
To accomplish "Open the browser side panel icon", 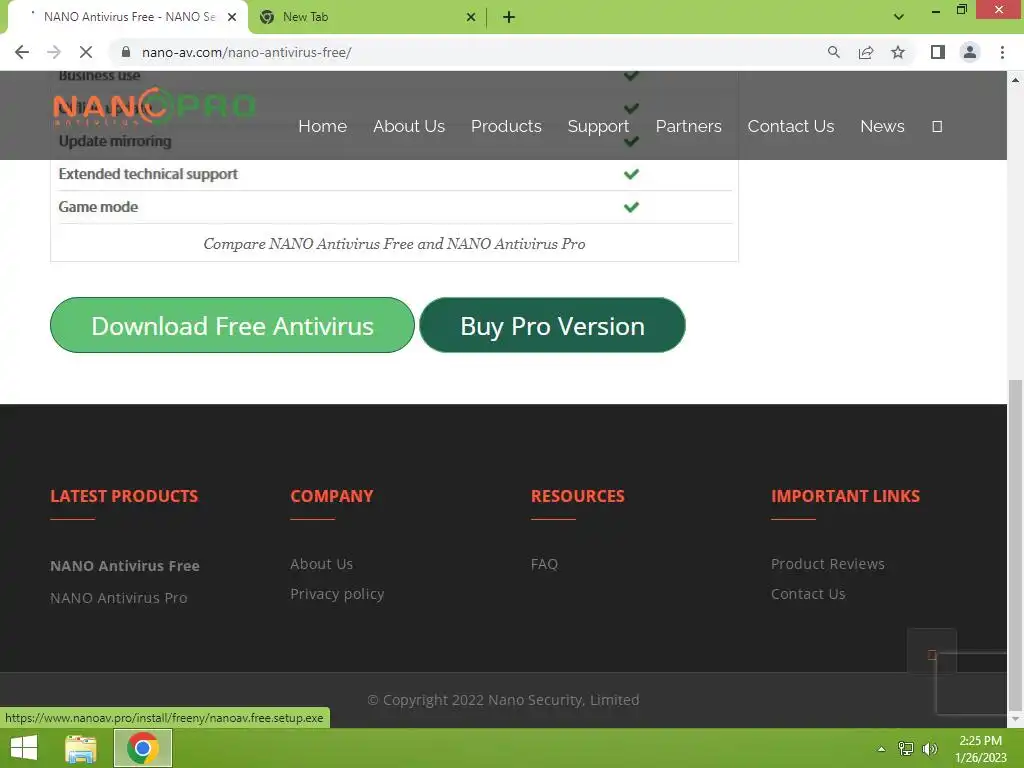I will tap(938, 52).
